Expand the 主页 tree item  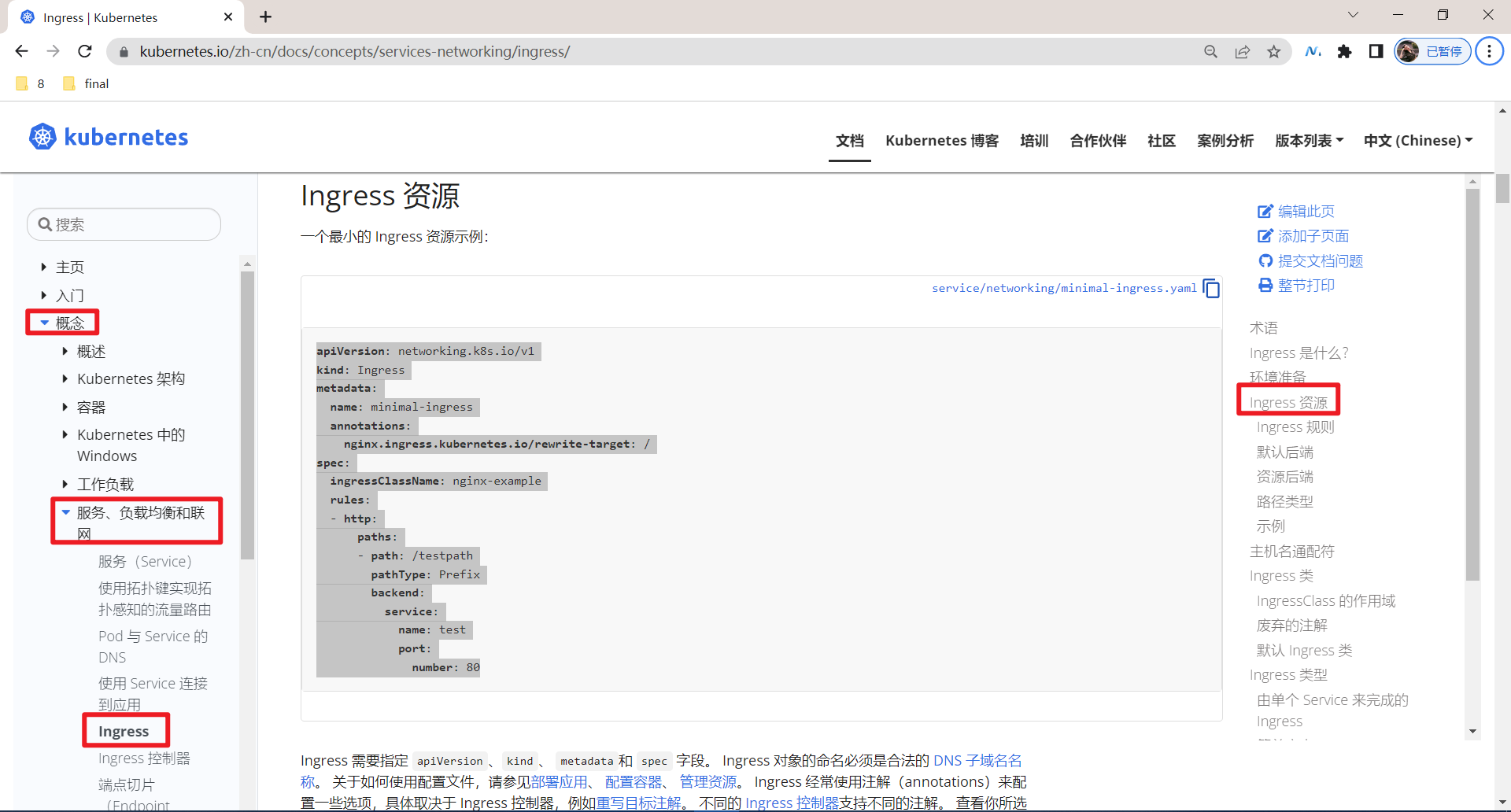tap(44, 267)
